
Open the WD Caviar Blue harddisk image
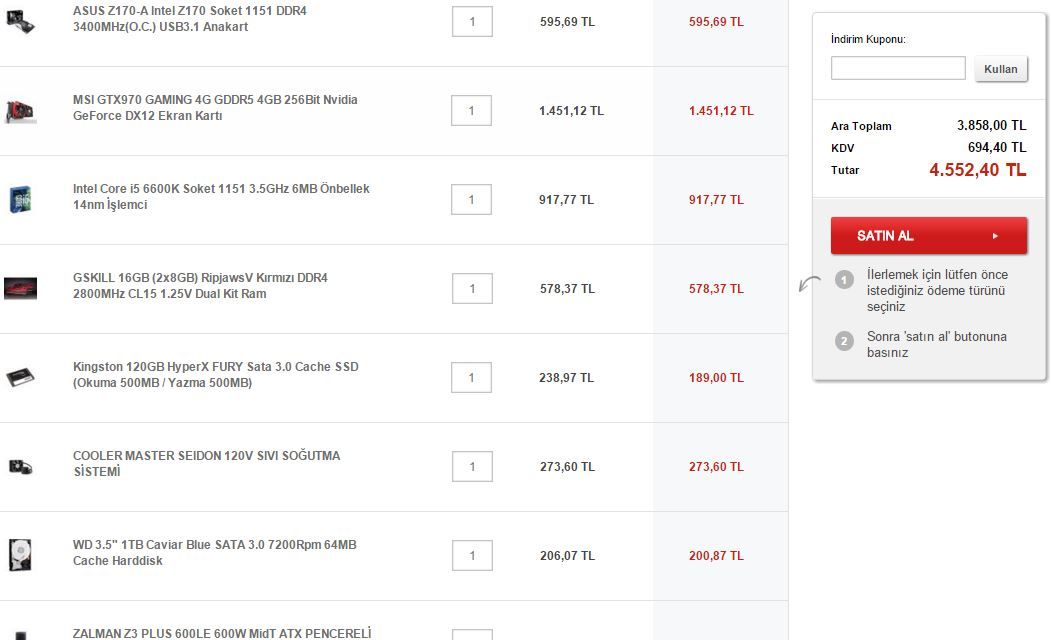click(20, 555)
